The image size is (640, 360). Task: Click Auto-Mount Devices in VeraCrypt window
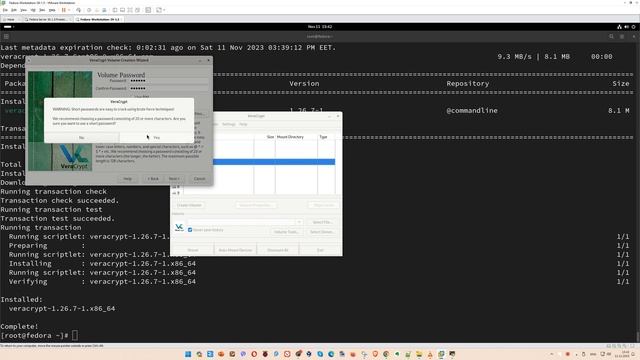(235, 250)
